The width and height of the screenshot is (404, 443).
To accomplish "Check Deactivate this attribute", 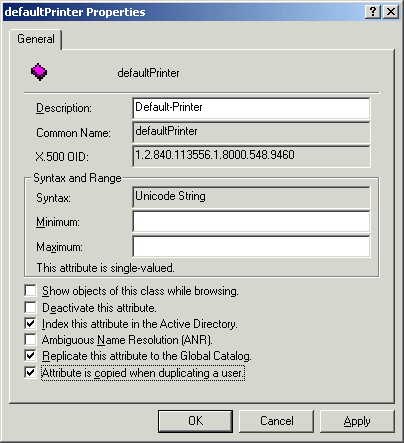I will [30, 307].
